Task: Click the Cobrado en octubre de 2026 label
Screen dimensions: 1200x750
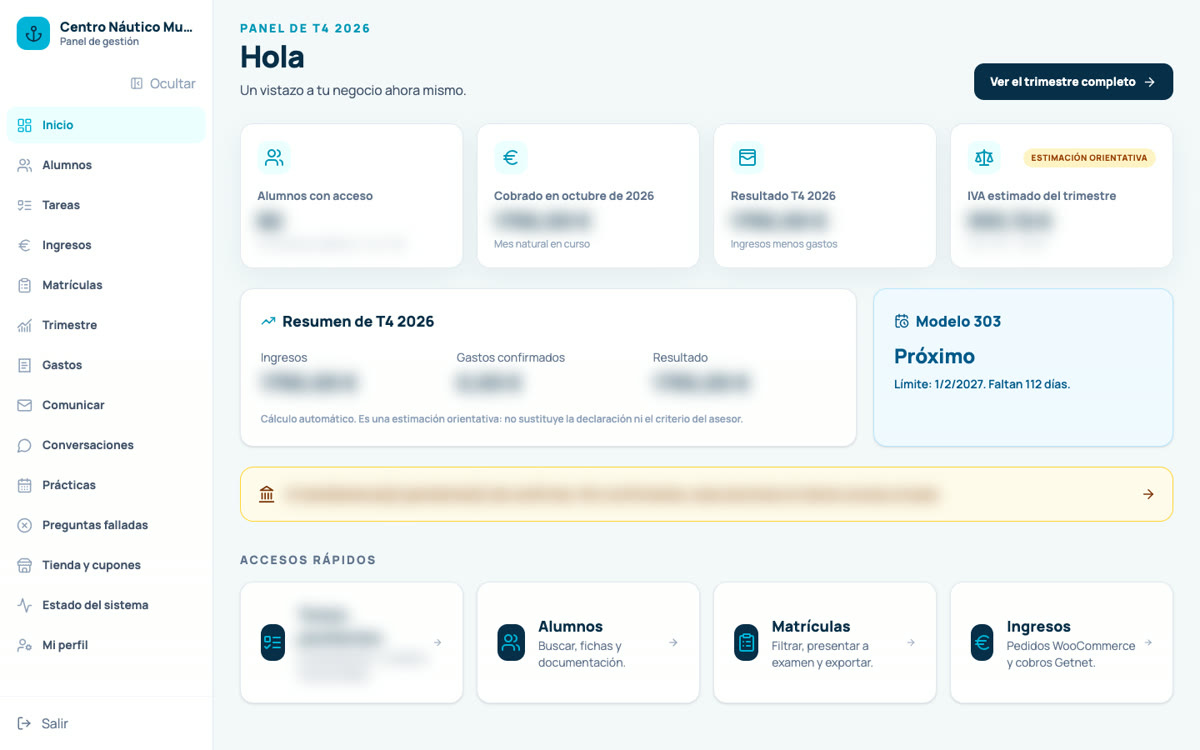Action: click(574, 196)
